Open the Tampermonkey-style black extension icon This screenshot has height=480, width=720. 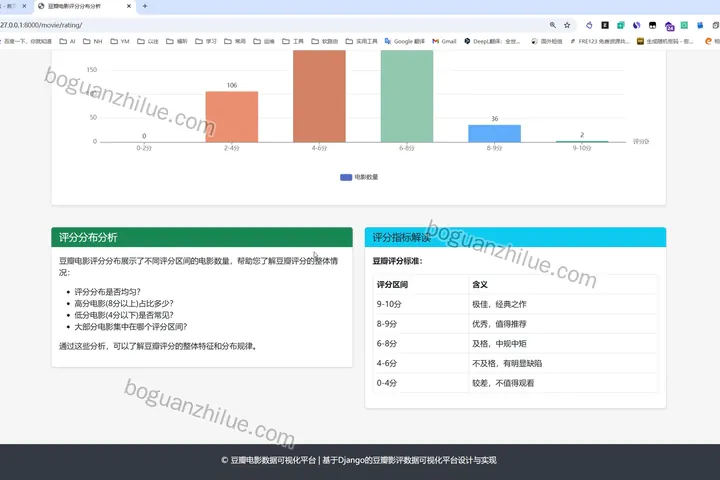[x=652, y=25]
